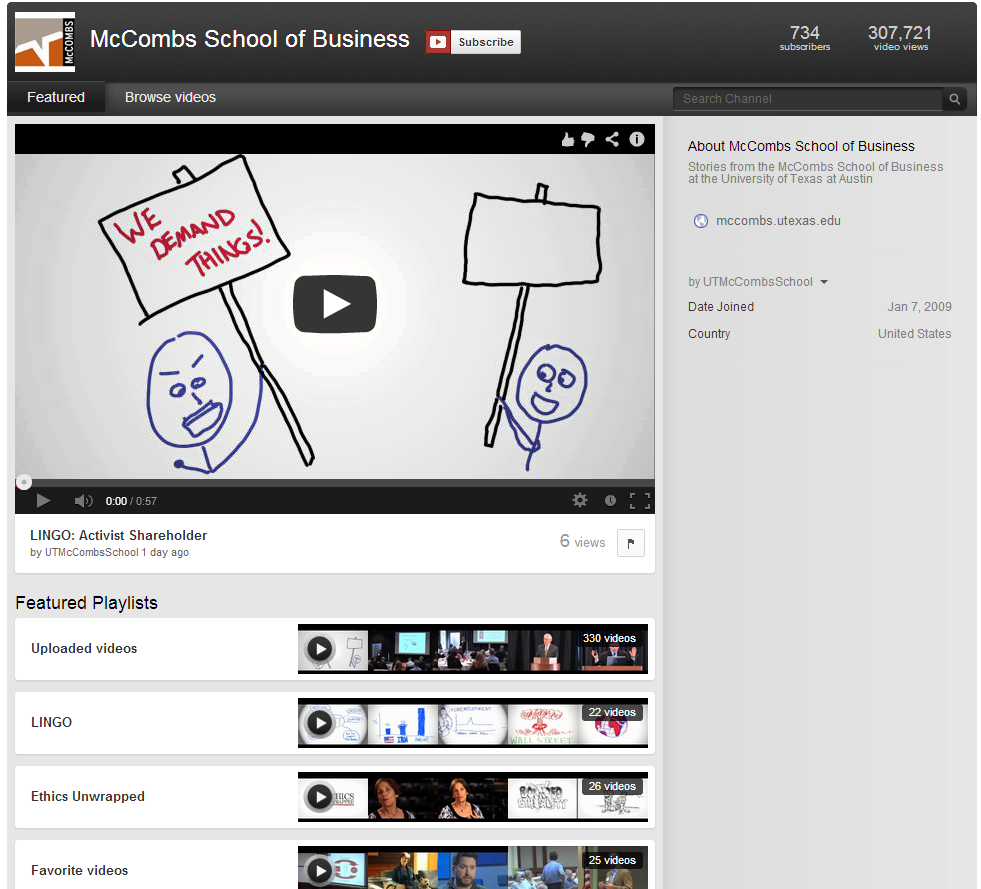Image resolution: width=981 pixels, height=889 pixels.
Task: Open the player settings gear icon
Action: (580, 500)
